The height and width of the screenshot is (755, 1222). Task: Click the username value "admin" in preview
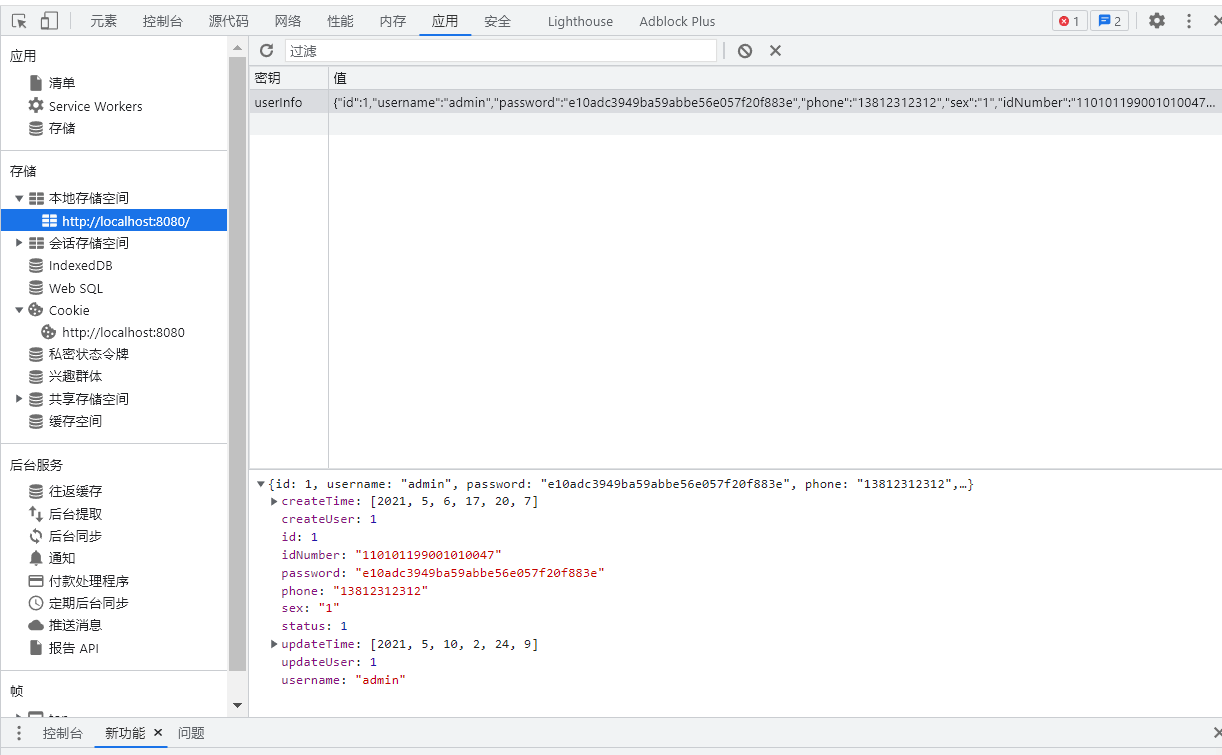(x=380, y=680)
